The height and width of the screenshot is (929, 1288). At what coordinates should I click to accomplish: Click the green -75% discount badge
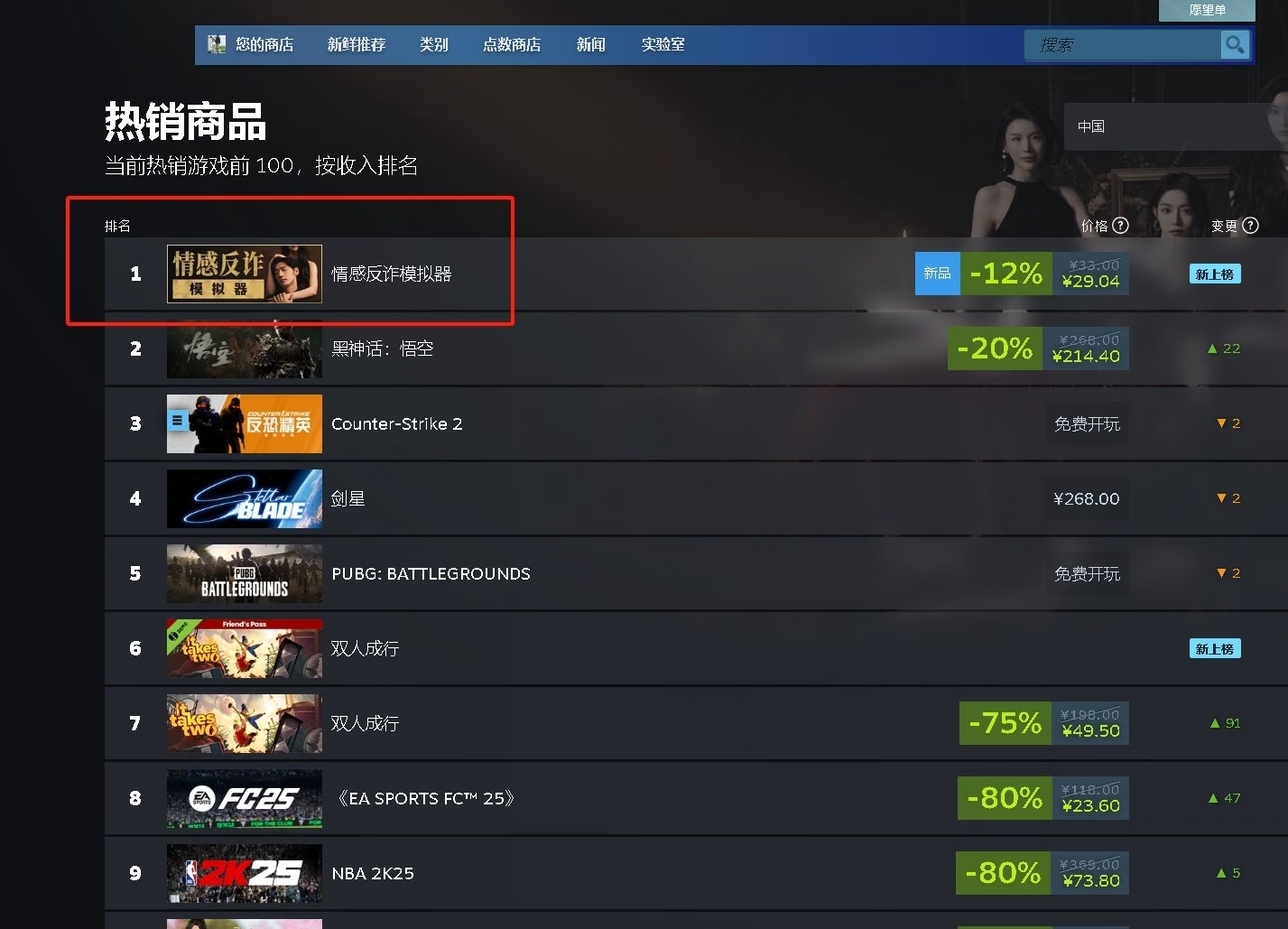[1005, 723]
